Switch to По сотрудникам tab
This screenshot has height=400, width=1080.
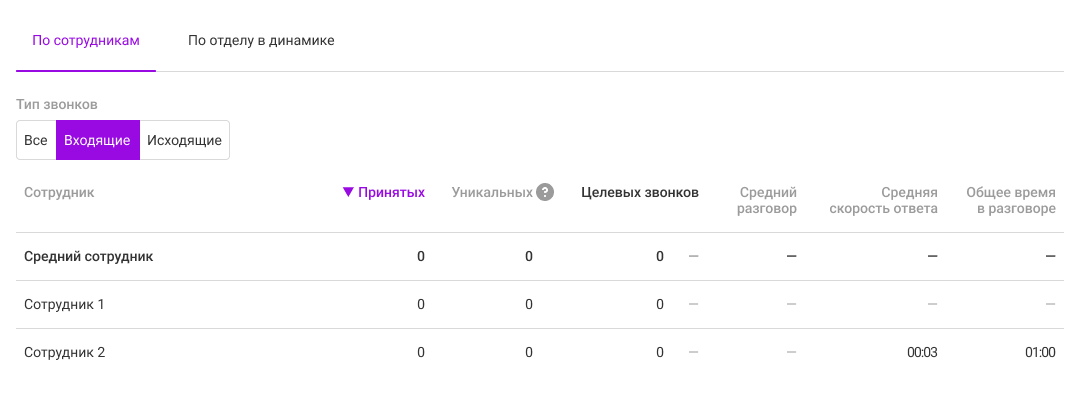tap(86, 41)
